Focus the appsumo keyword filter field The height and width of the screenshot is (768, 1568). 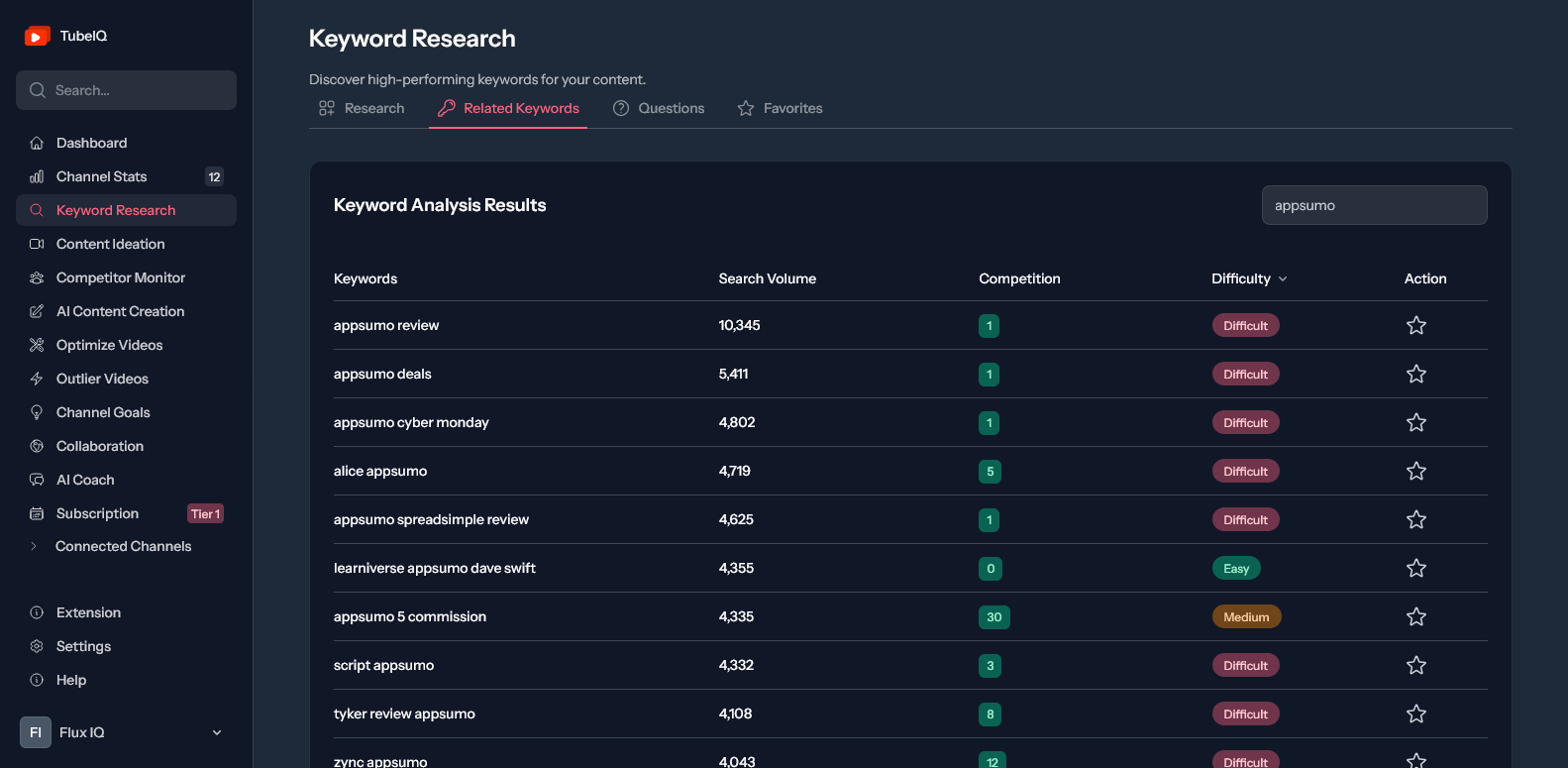1374,205
